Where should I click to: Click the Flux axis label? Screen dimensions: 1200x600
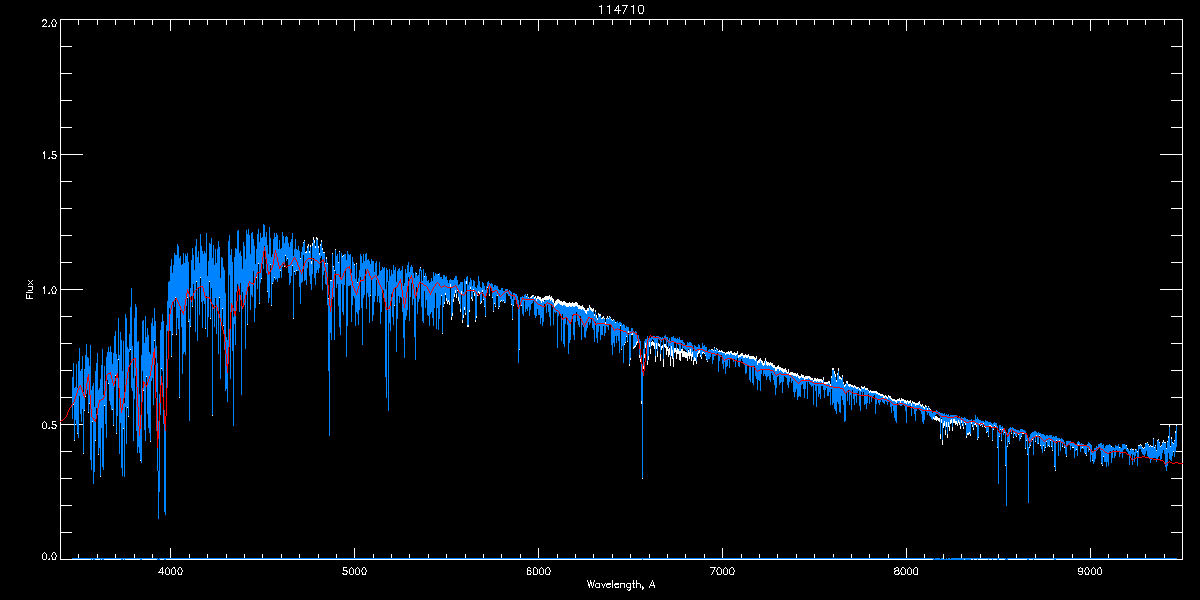point(30,289)
